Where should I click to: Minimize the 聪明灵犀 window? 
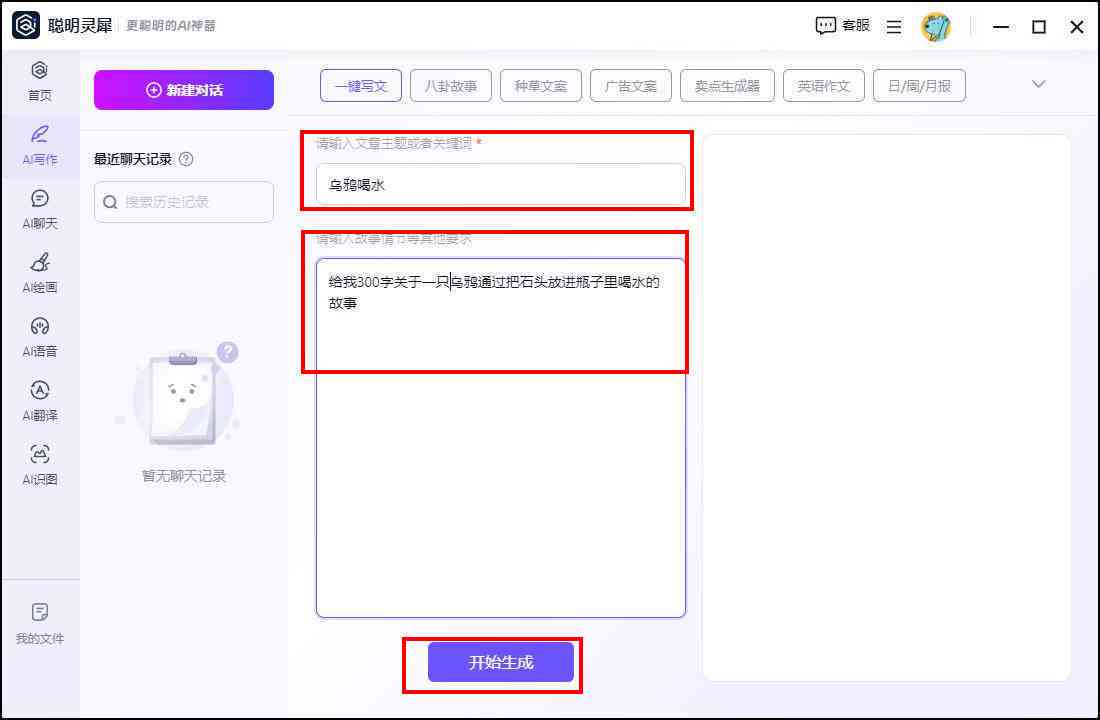pyautogui.click(x=1001, y=27)
